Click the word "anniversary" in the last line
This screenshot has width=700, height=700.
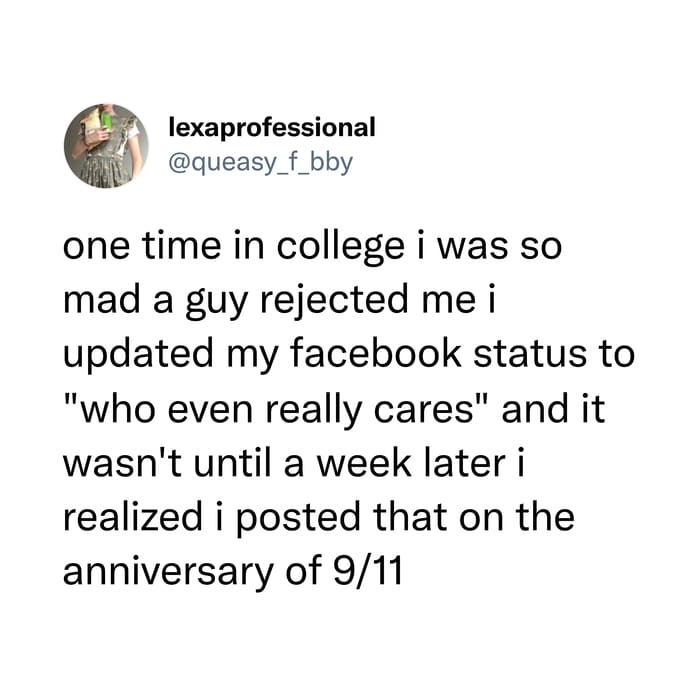168,572
